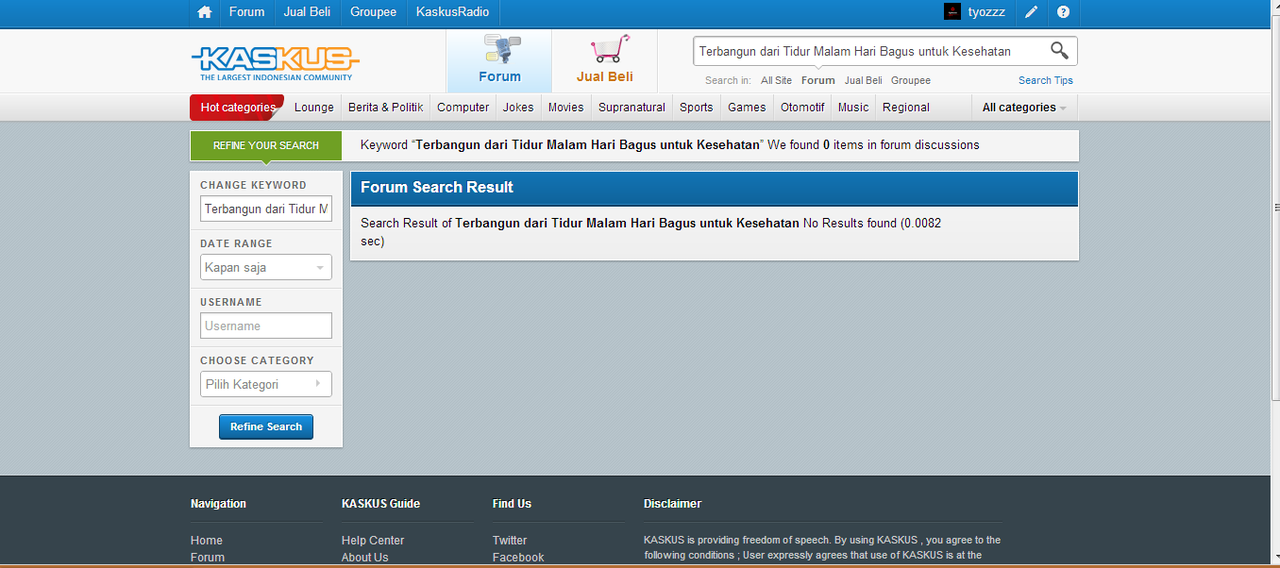Click the main search text field
The height and width of the screenshot is (568, 1280).
870,51
